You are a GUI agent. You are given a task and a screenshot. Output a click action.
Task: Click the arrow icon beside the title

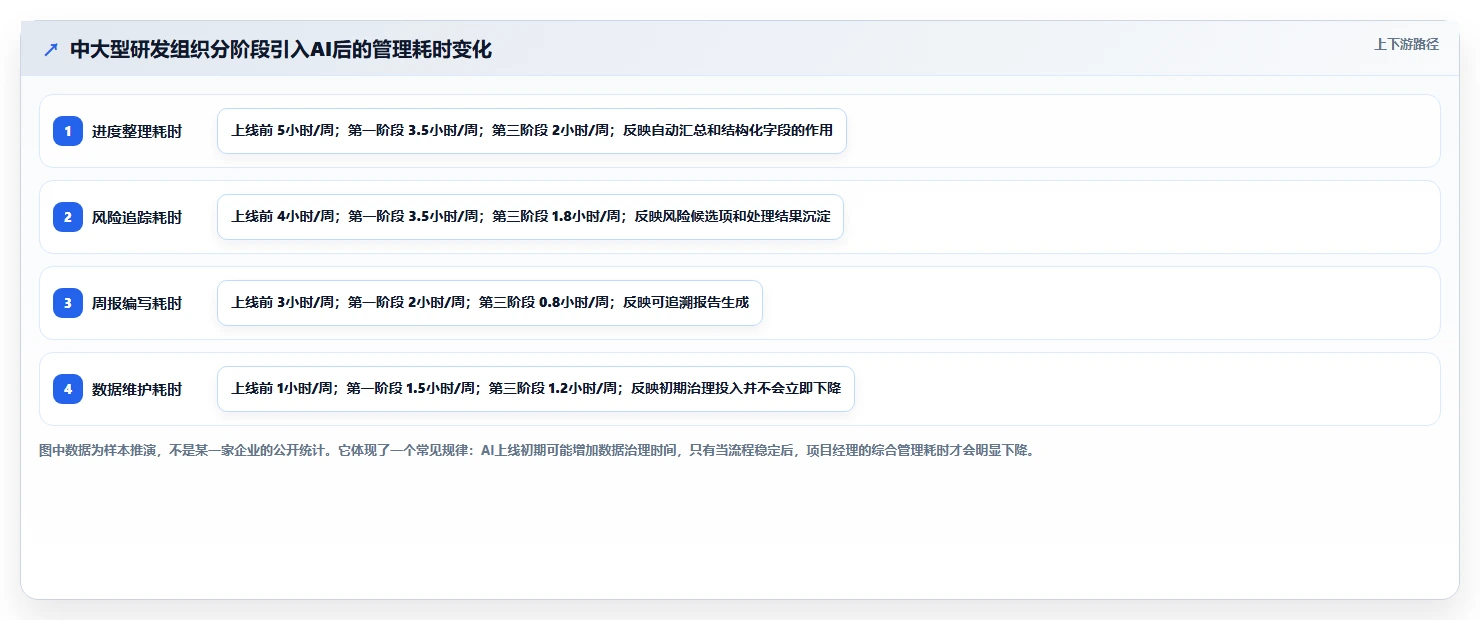51,49
